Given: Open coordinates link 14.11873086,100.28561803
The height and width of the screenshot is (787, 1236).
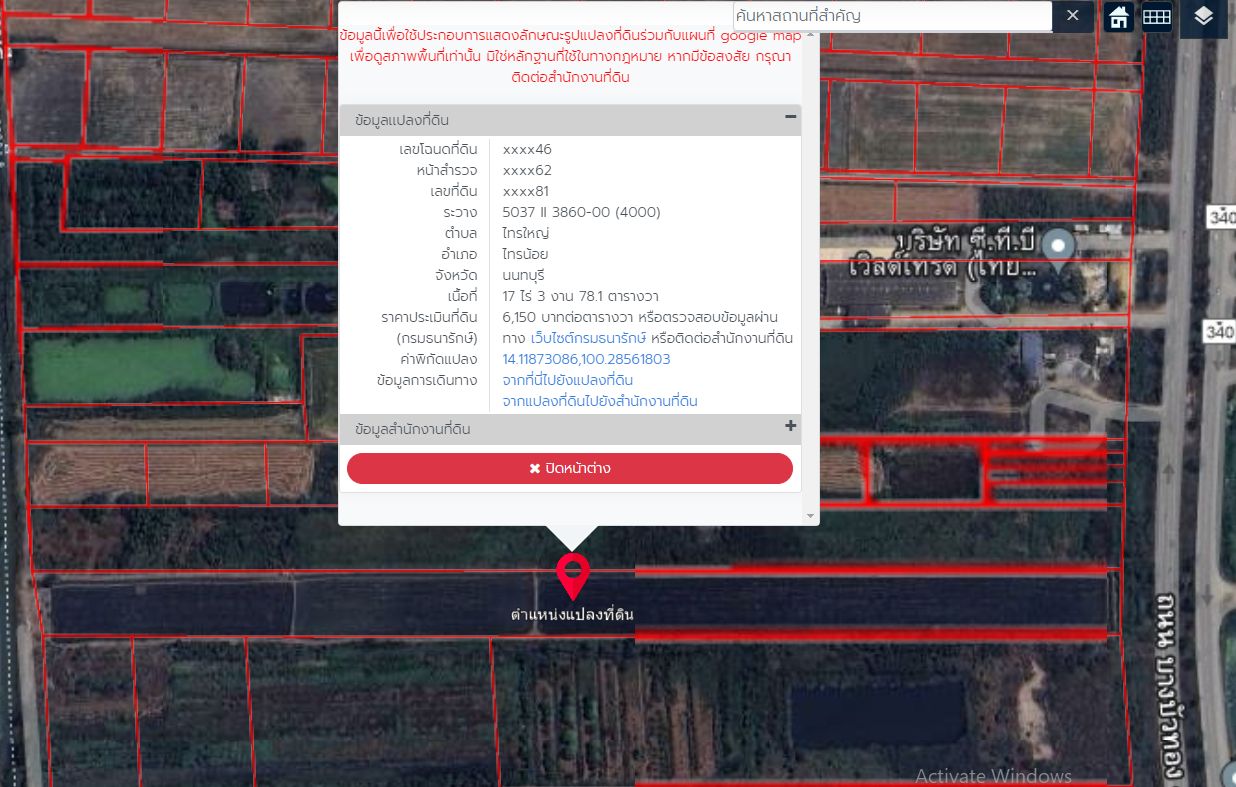Looking at the screenshot, I should tap(586, 359).
